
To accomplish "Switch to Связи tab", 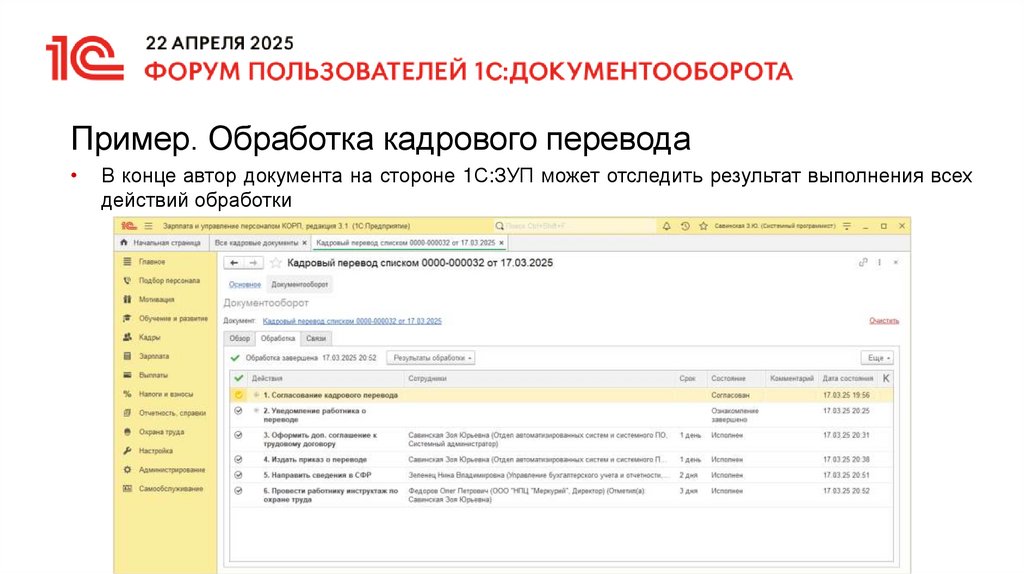I will 316,338.
